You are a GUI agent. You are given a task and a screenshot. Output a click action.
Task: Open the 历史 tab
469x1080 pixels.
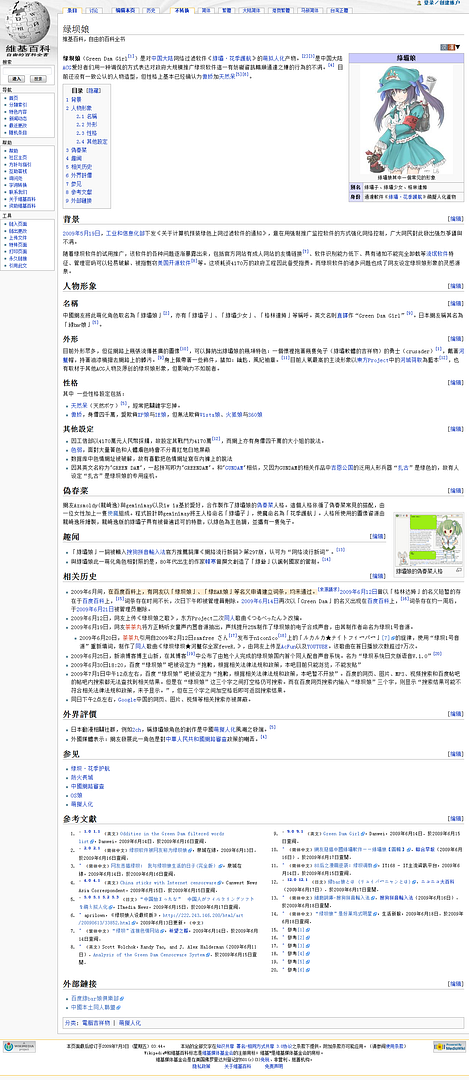(151, 11)
